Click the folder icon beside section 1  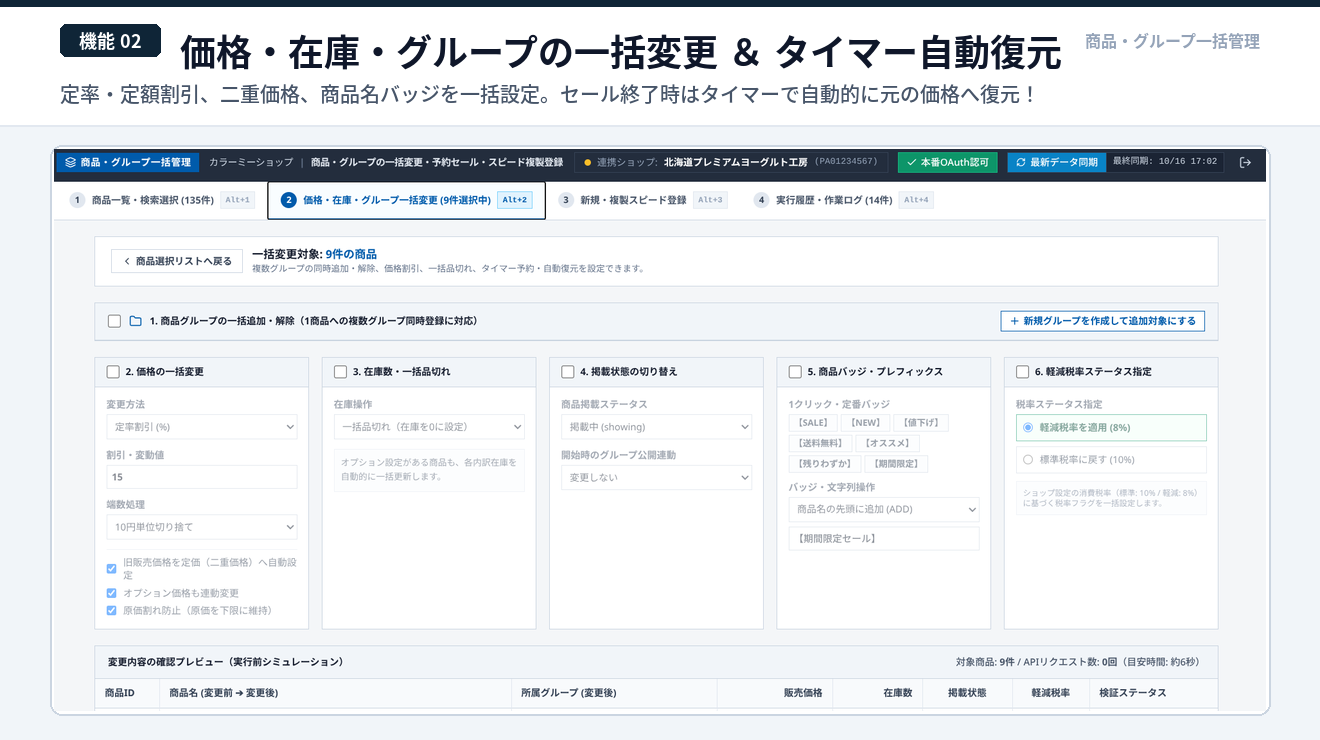pos(136,321)
